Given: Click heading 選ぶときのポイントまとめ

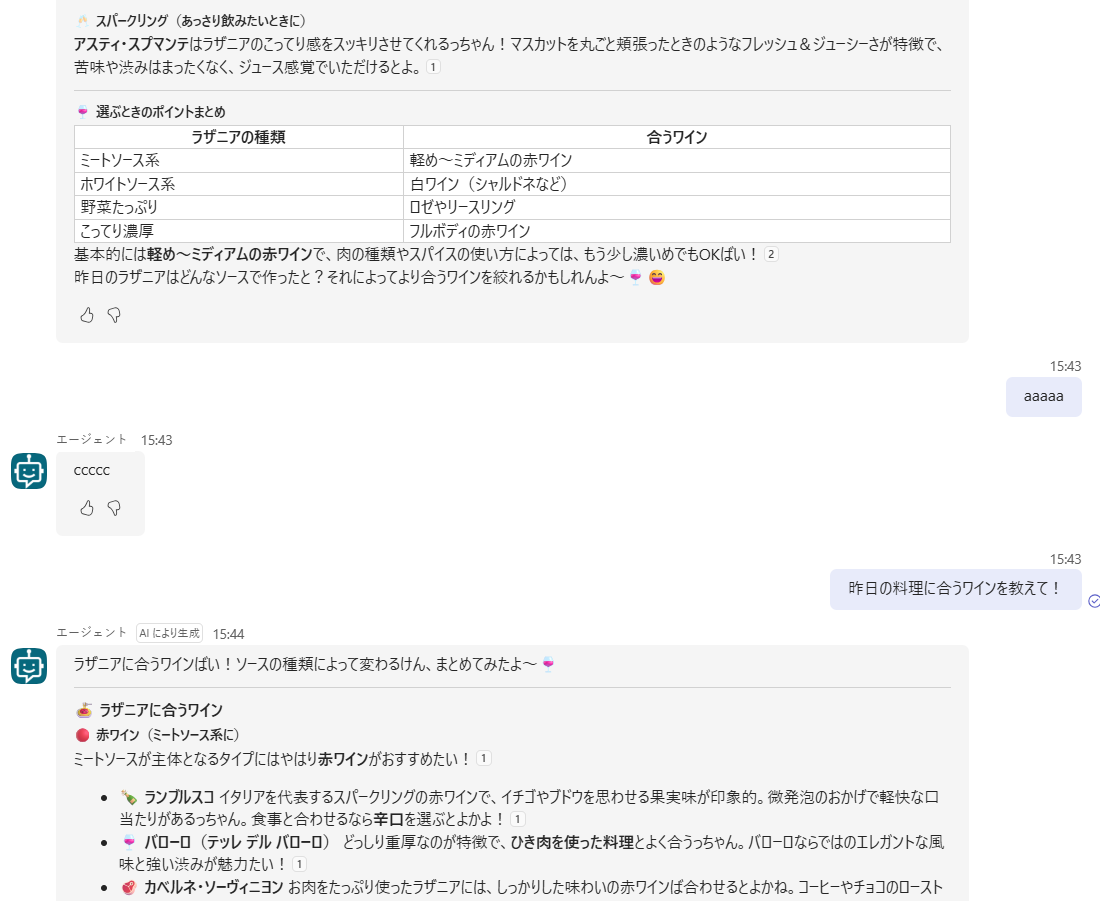Looking at the screenshot, I should 161,112.
